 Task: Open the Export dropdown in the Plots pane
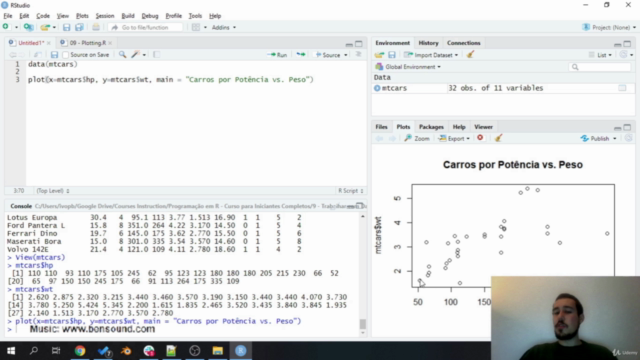click(454, 138)
